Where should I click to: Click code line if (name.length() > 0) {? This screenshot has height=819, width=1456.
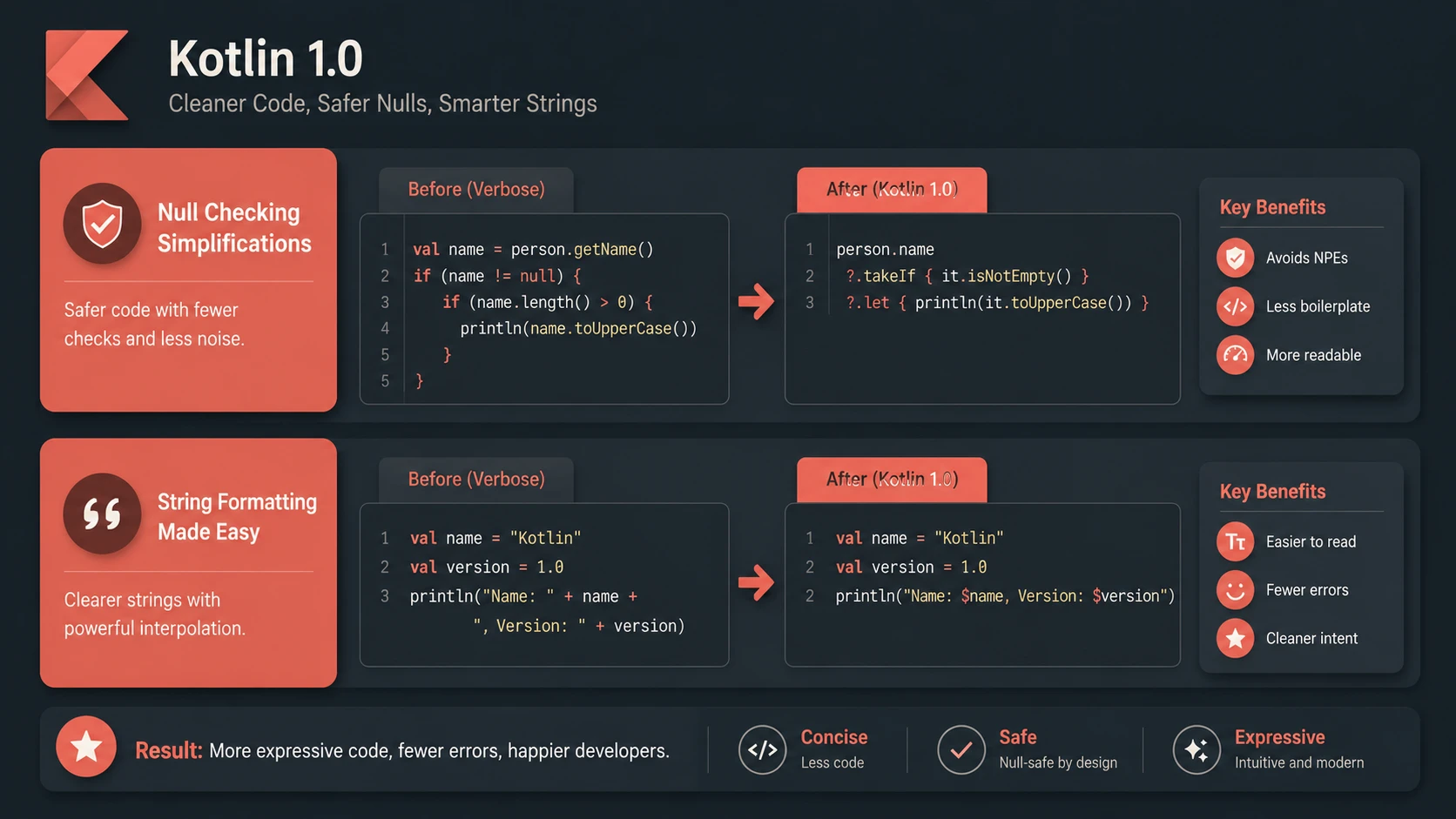(x=548, y=302)
